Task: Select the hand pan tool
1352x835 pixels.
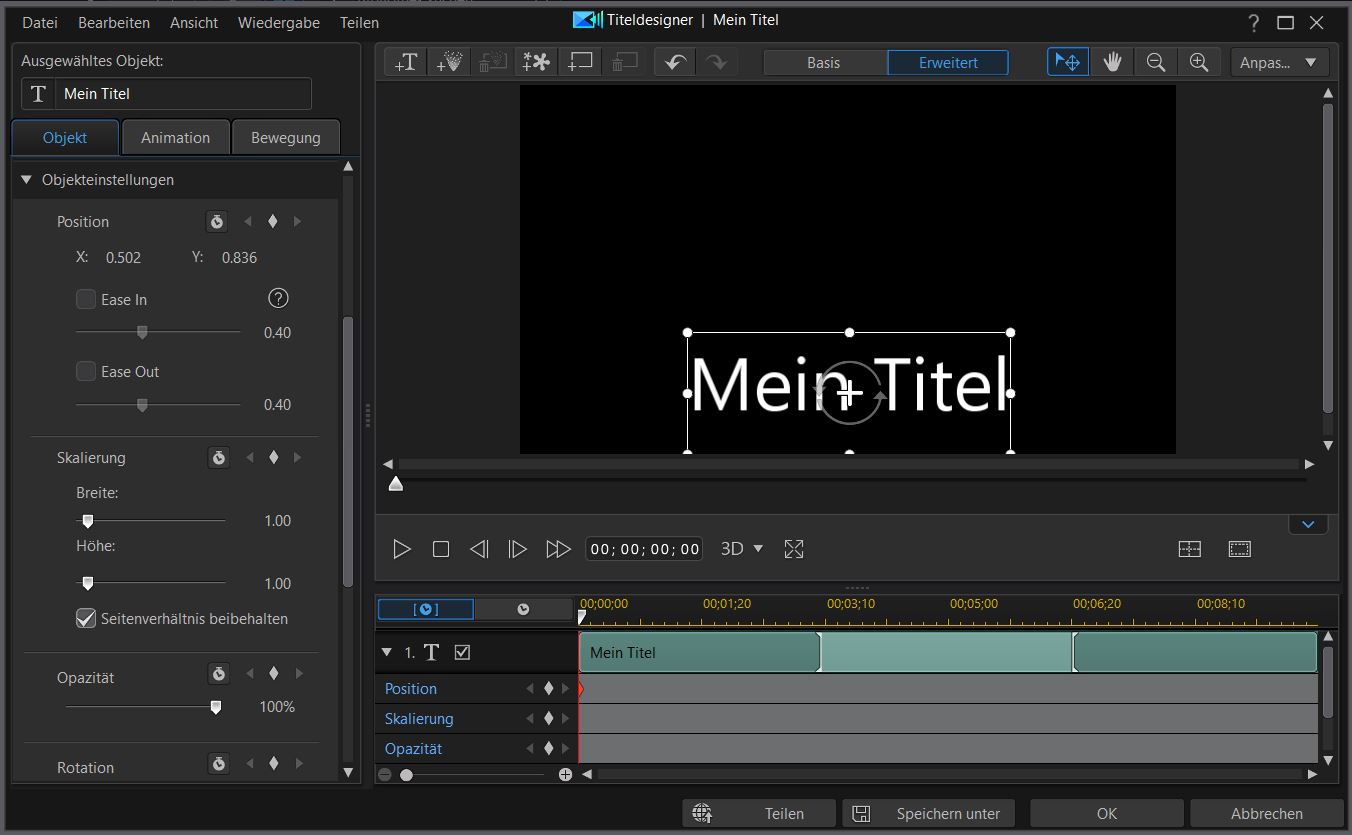Action: point(1112,62)
